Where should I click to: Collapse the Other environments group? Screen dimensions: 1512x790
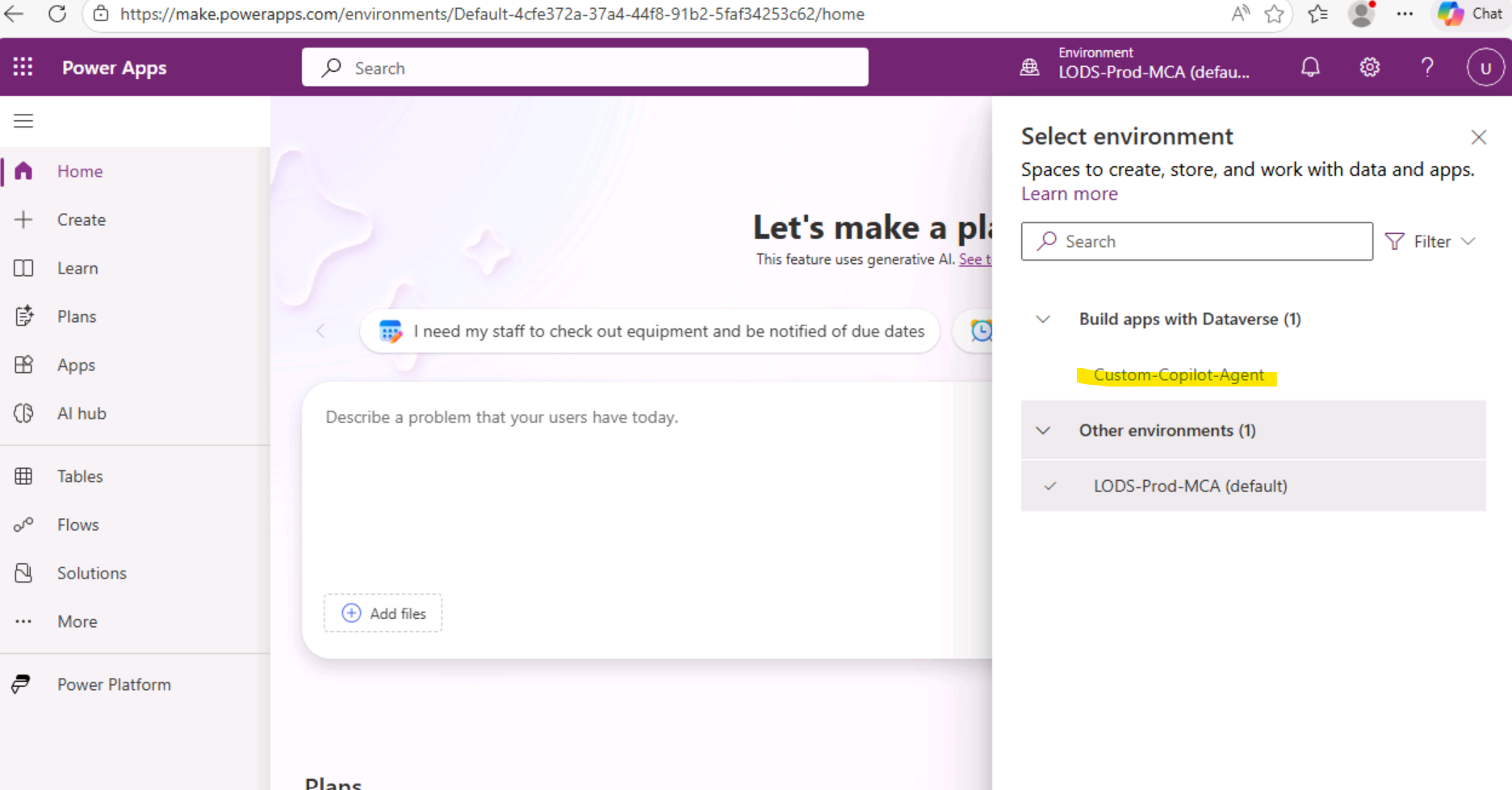[1043, 431]
